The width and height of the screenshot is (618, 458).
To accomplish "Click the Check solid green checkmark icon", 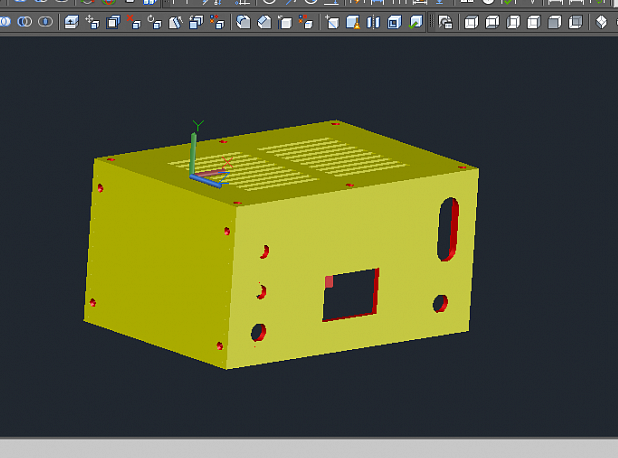I will (415, 21).
